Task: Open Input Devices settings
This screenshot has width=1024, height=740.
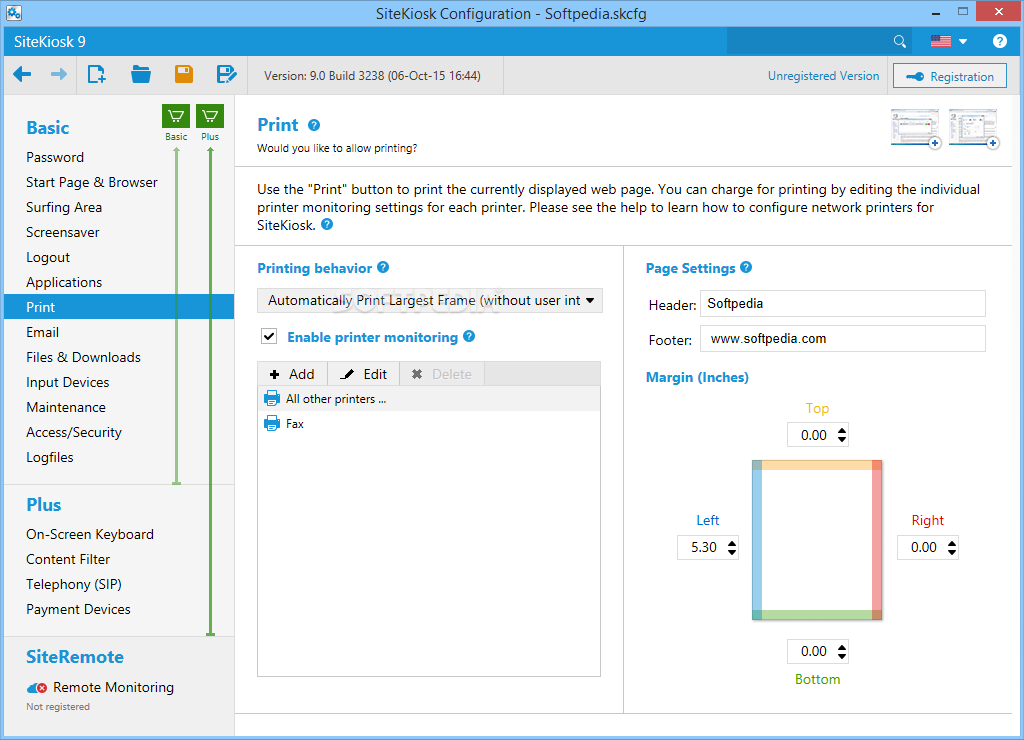Action: tap(68, 382)
